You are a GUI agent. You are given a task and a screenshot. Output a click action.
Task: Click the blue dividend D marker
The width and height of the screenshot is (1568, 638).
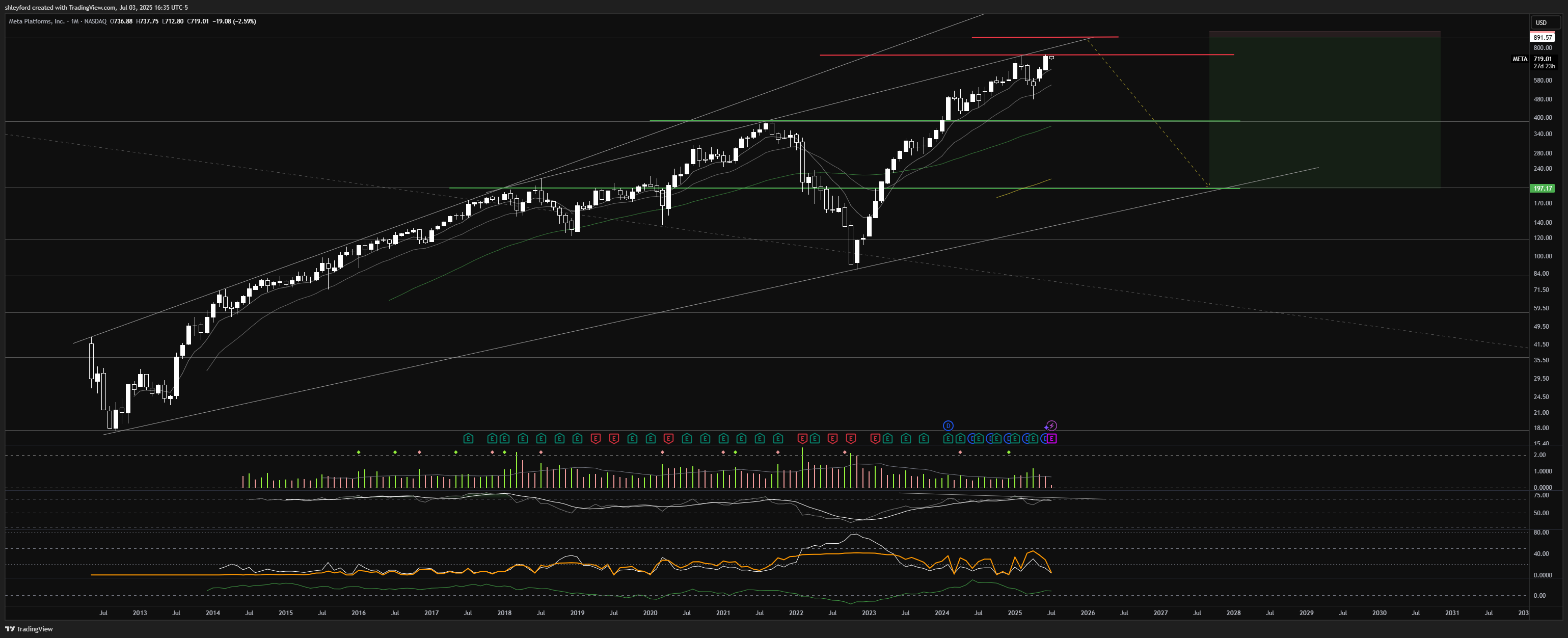tap(948, 426)
